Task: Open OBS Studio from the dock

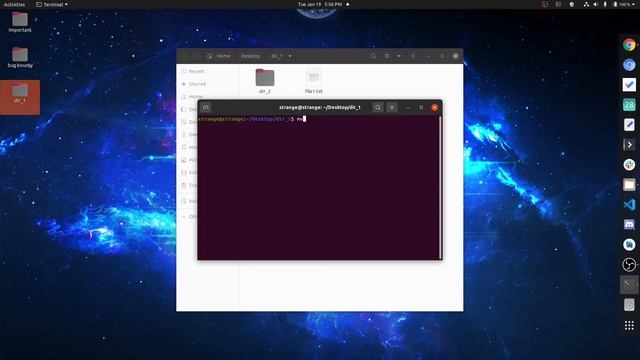Action: point(629,264)
